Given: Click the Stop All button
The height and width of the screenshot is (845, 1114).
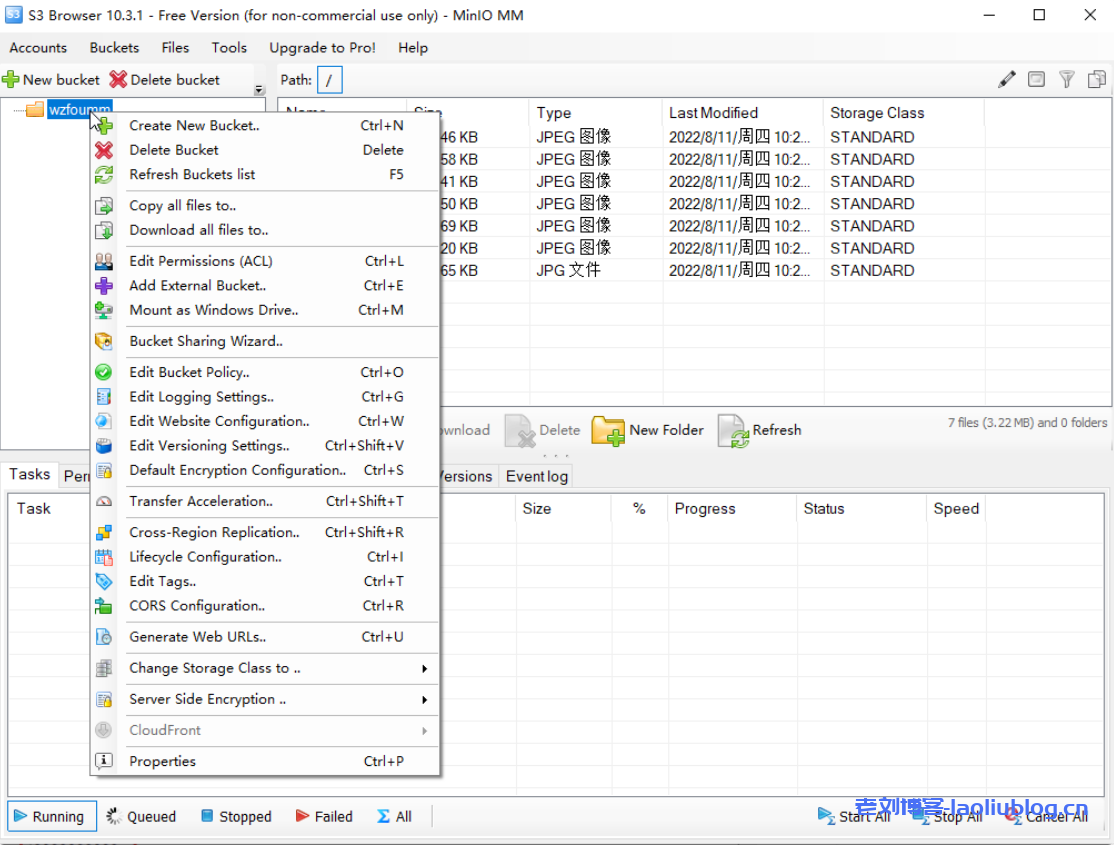Looking at the screenshot, I should (948, 816).
